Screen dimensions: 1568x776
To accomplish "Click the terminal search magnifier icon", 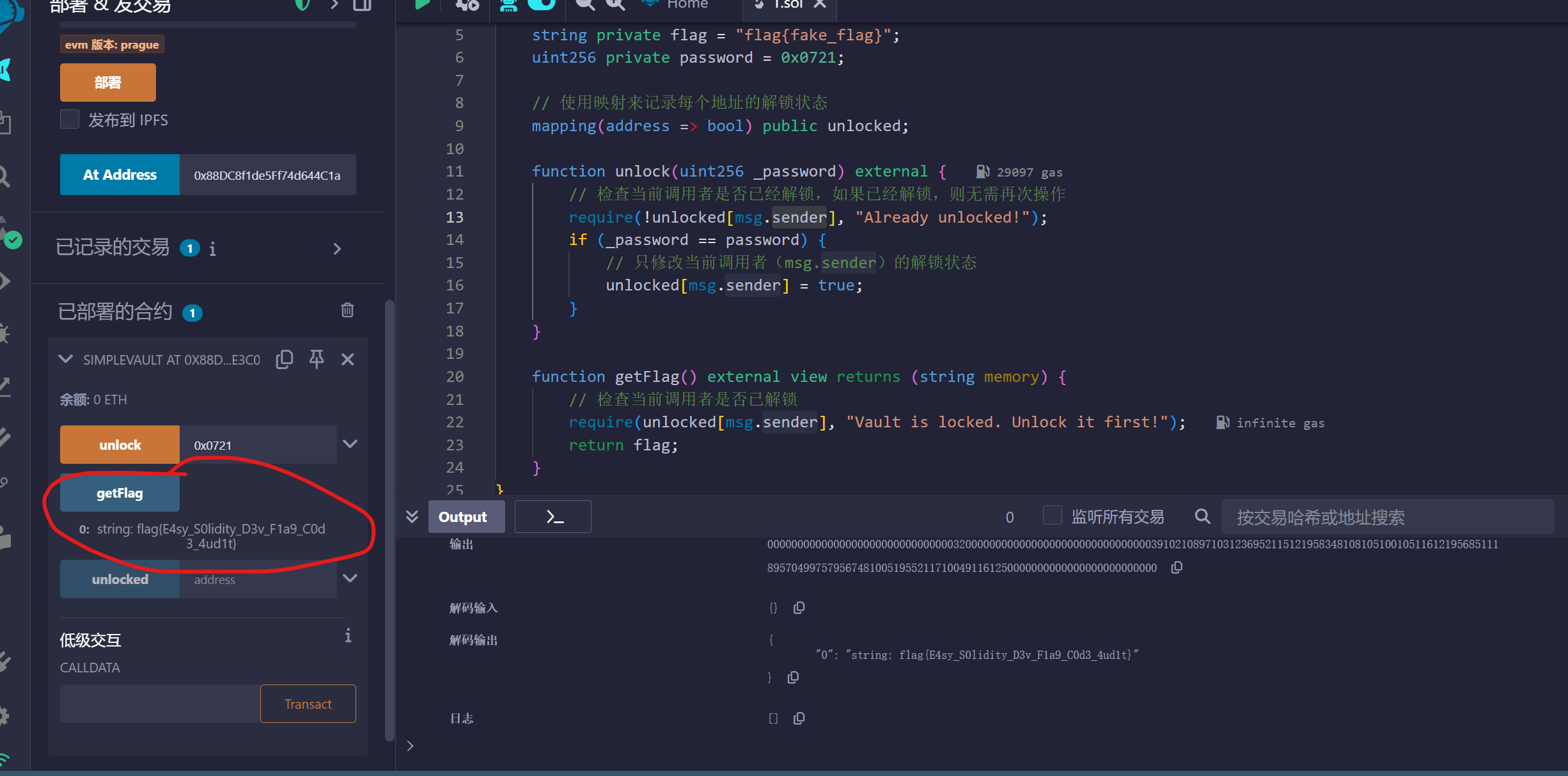I will tap(1202, 516).
